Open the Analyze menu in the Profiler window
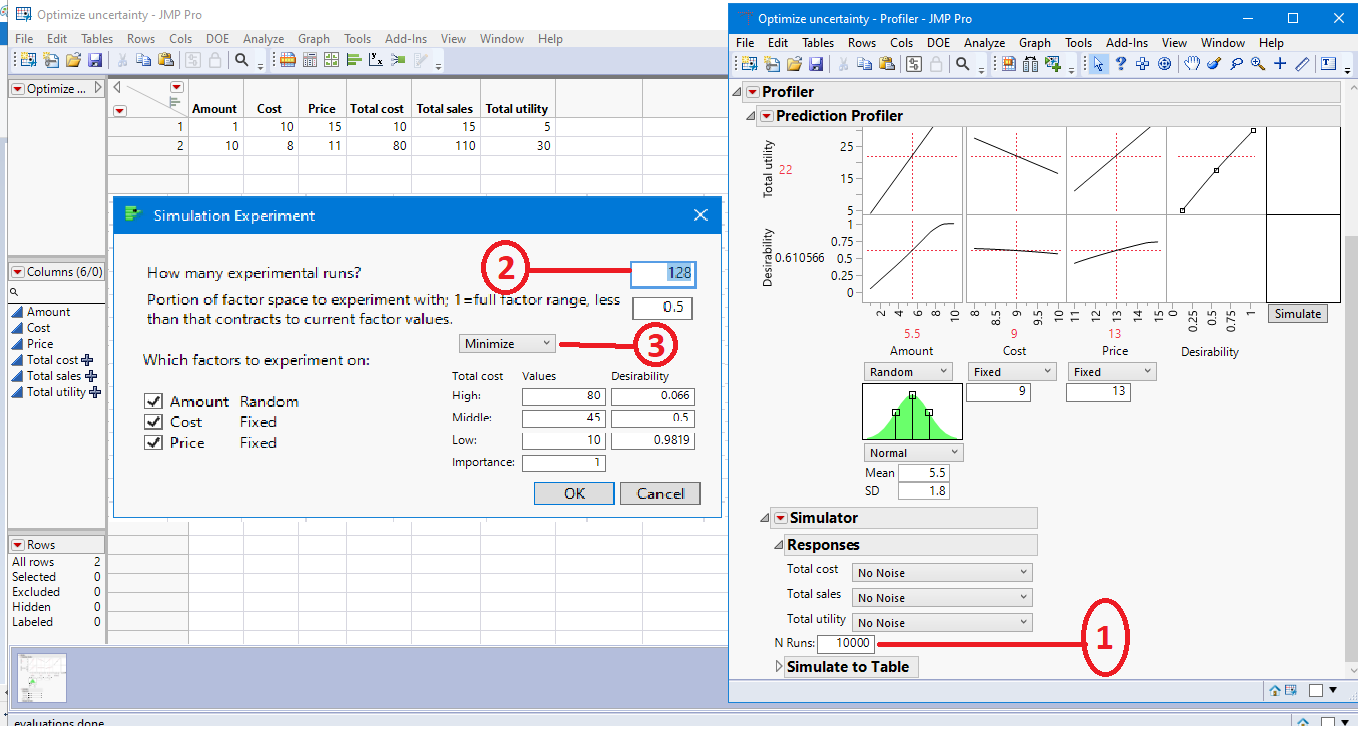The height and width of the screenshot is (729, 1358). 984,43
